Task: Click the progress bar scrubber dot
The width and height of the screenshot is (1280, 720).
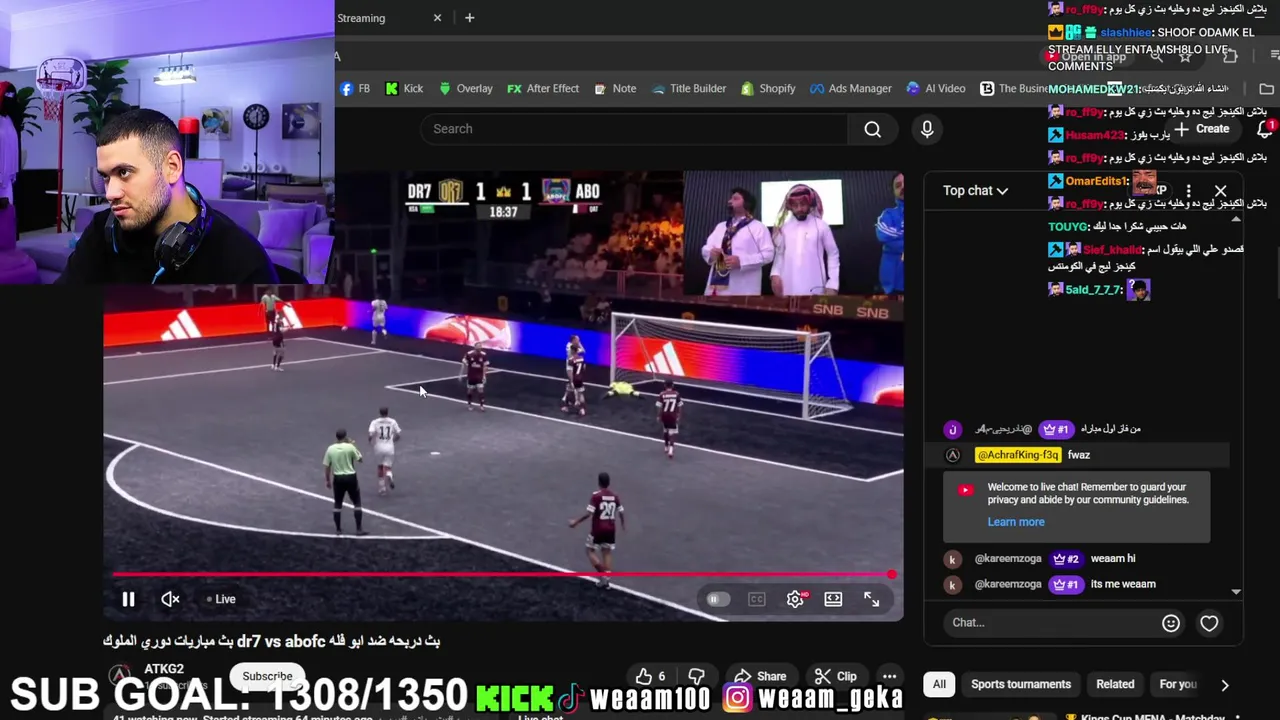Action: 891,575
